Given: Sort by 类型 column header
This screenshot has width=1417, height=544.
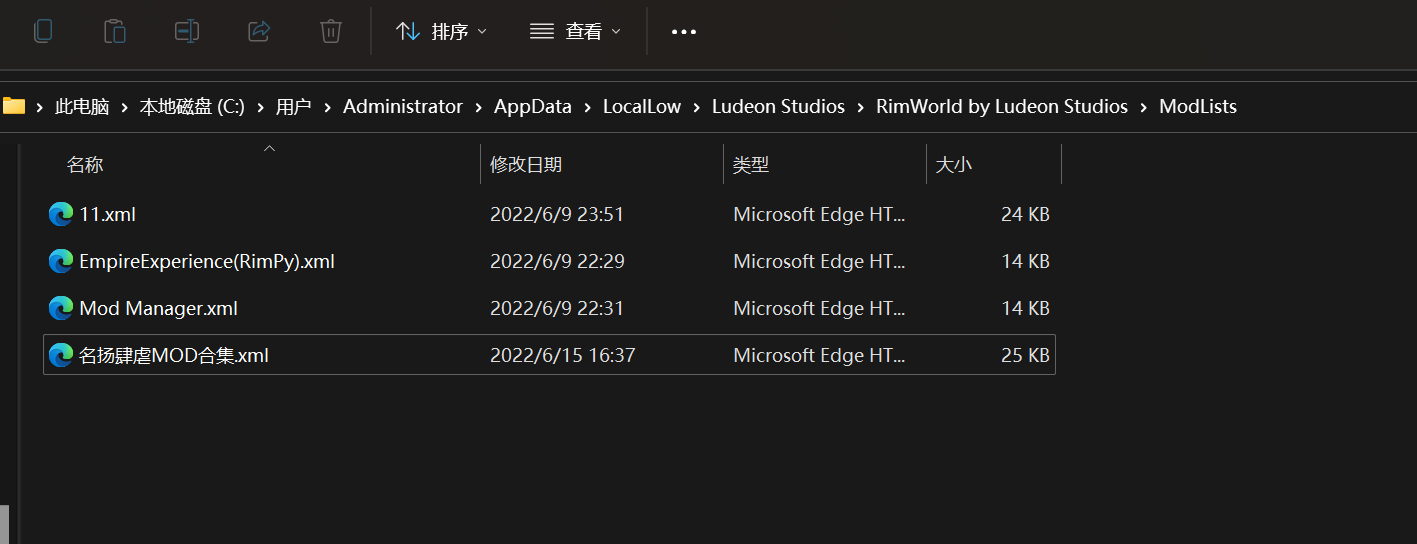Looking at the screenshot, I should (751, 165).
